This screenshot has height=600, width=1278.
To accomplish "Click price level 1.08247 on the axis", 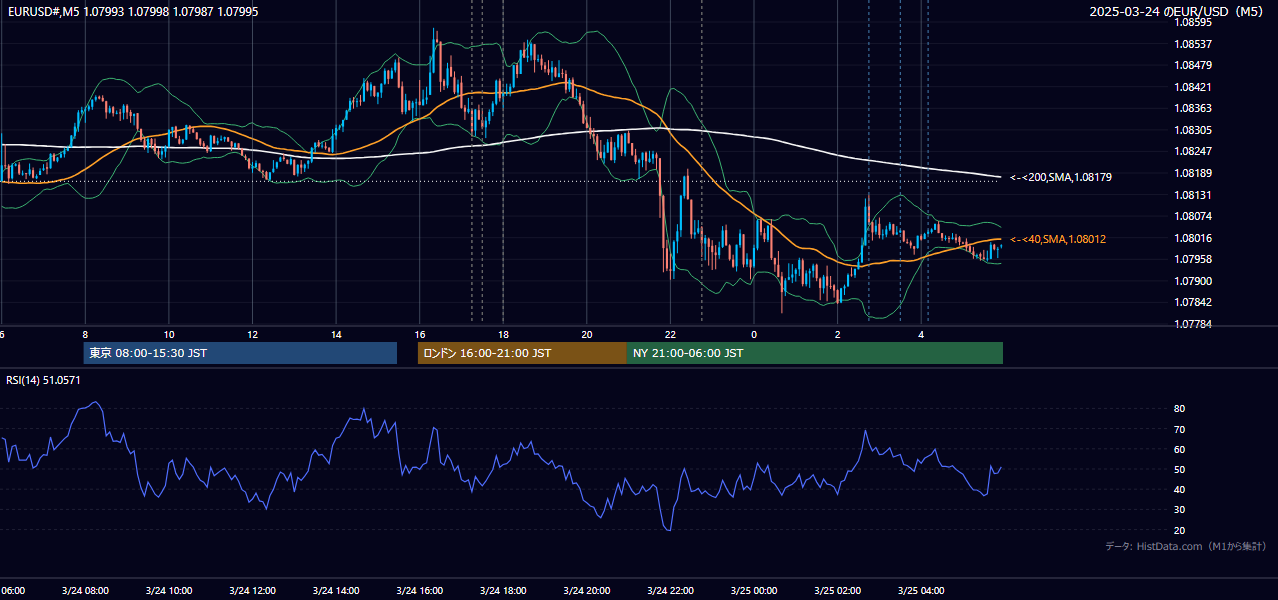I will (1192, 151).
